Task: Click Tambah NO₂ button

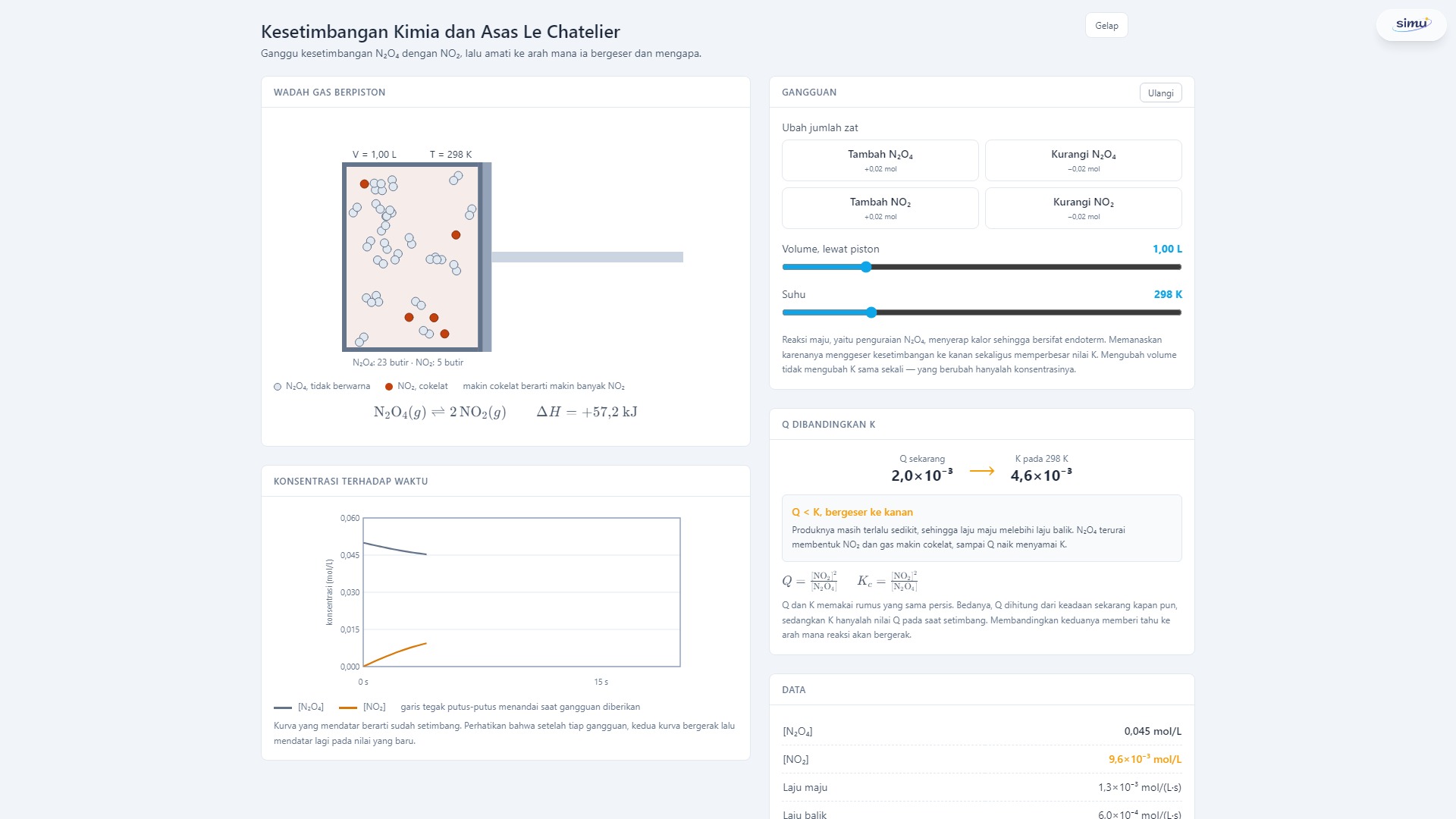Action: (880, 208)
